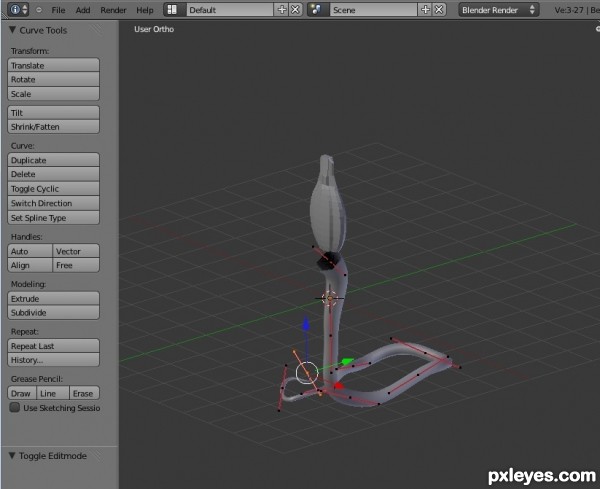
Task: Open the Add menu
Action: (x=83, y=10)
